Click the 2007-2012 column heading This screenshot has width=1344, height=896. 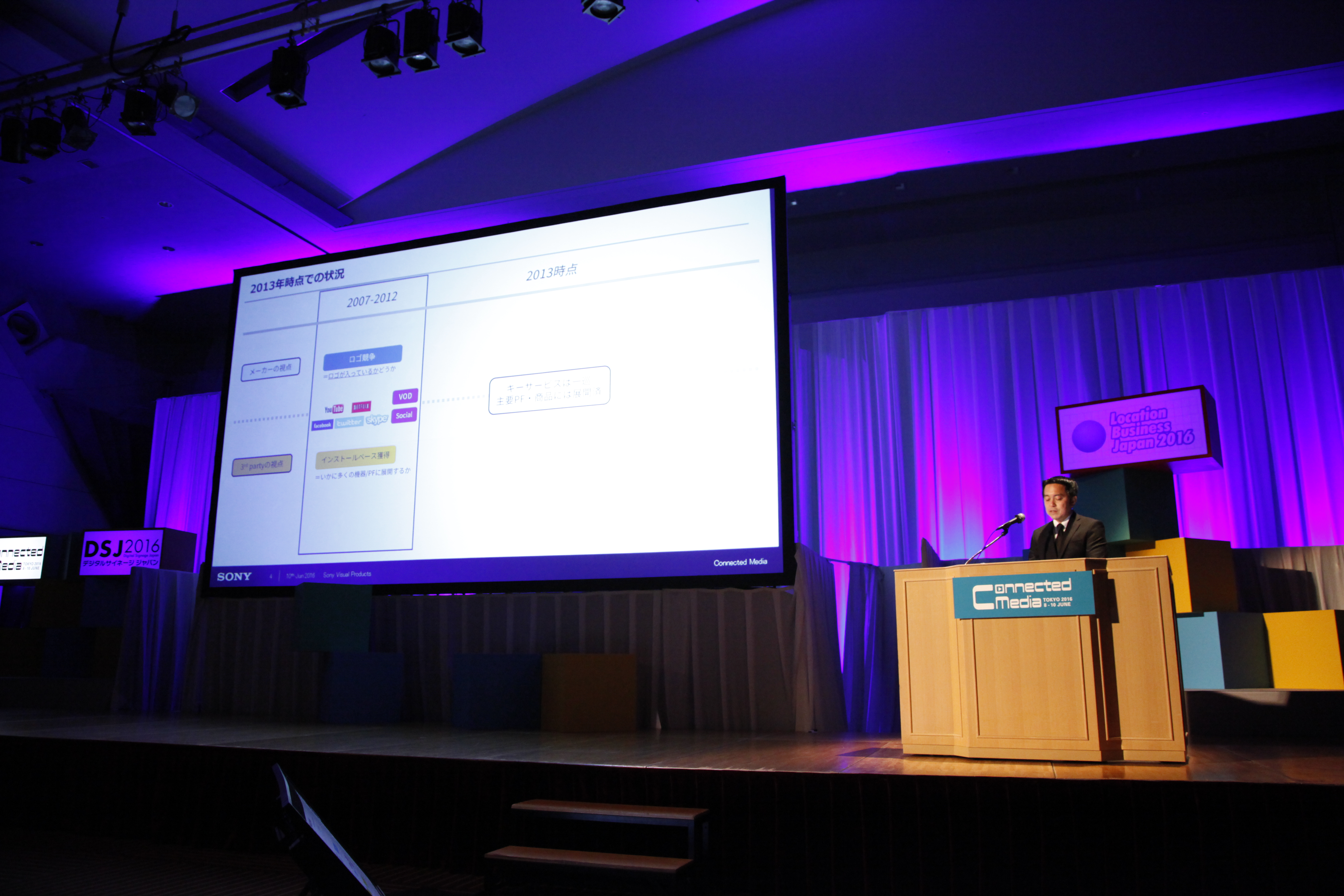(371, 299)
